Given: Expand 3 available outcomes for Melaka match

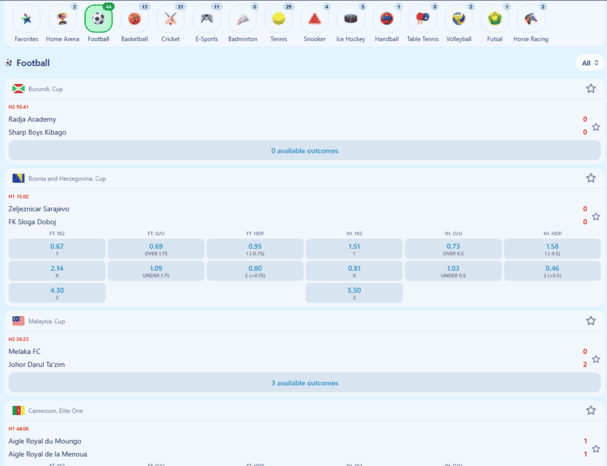Looking at the screenshot, I should click(304, 383).
